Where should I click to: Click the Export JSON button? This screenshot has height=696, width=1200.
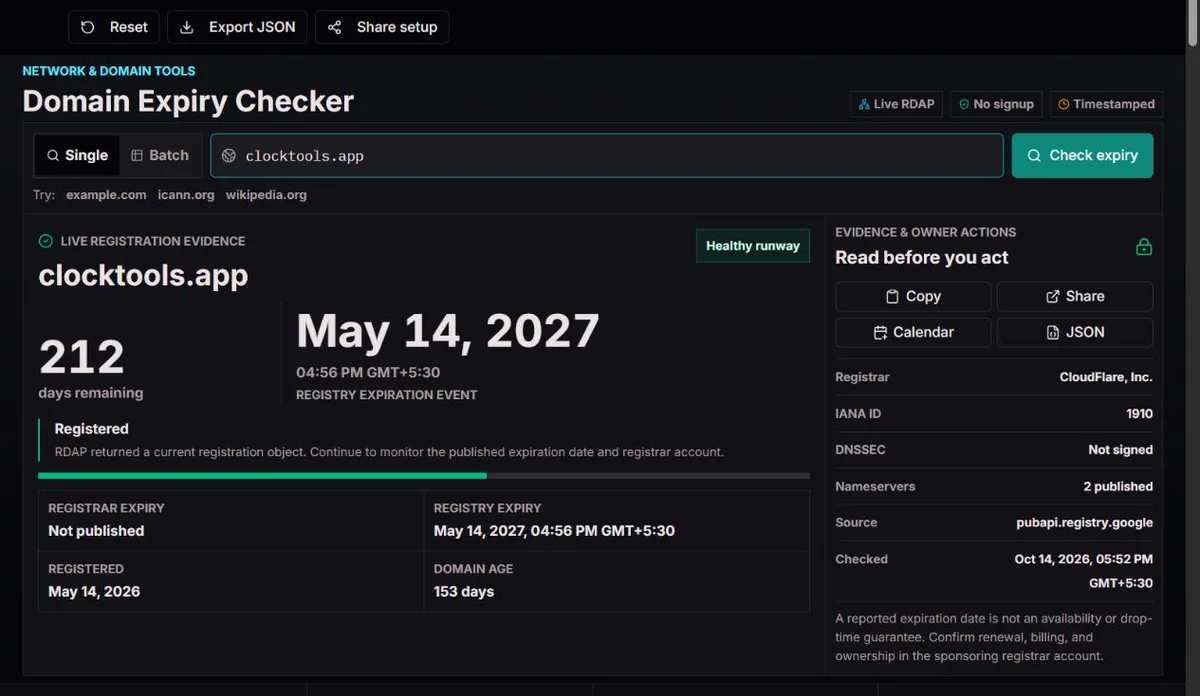tap(237, 27)
